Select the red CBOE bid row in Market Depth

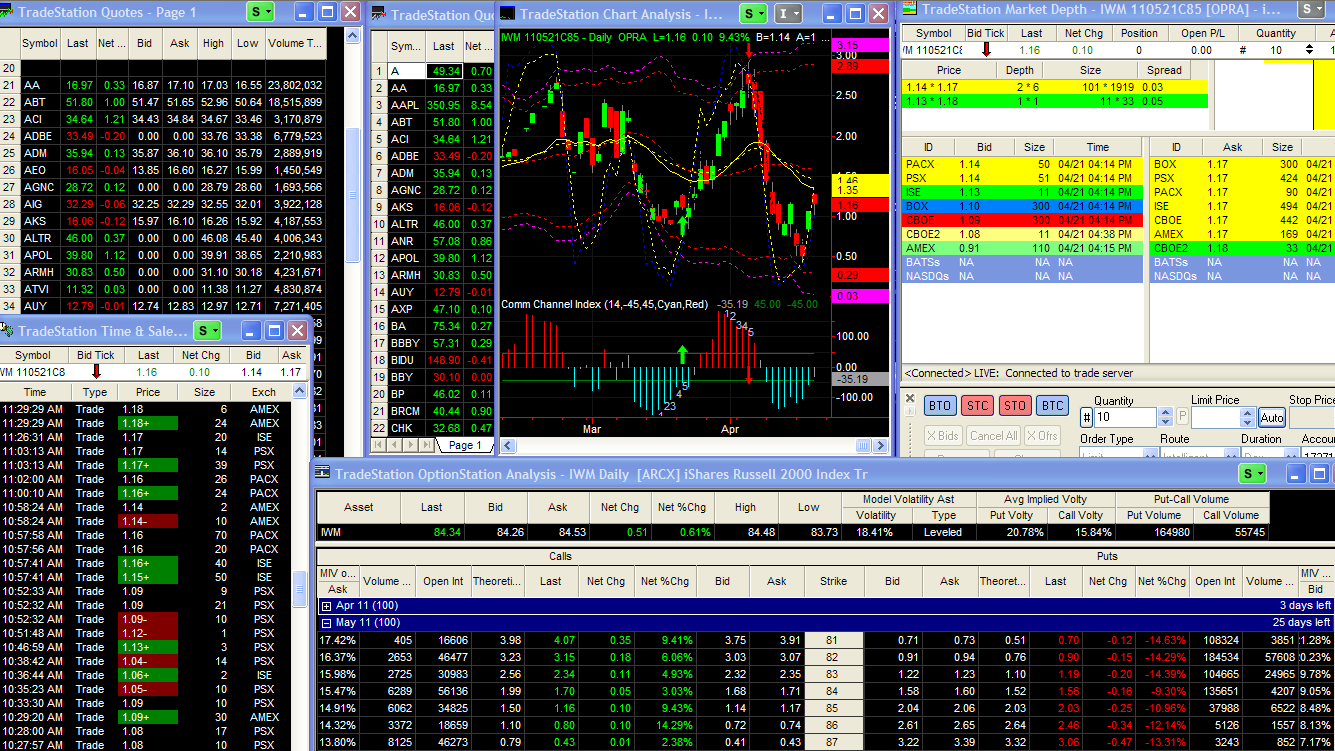(1022, 220)
